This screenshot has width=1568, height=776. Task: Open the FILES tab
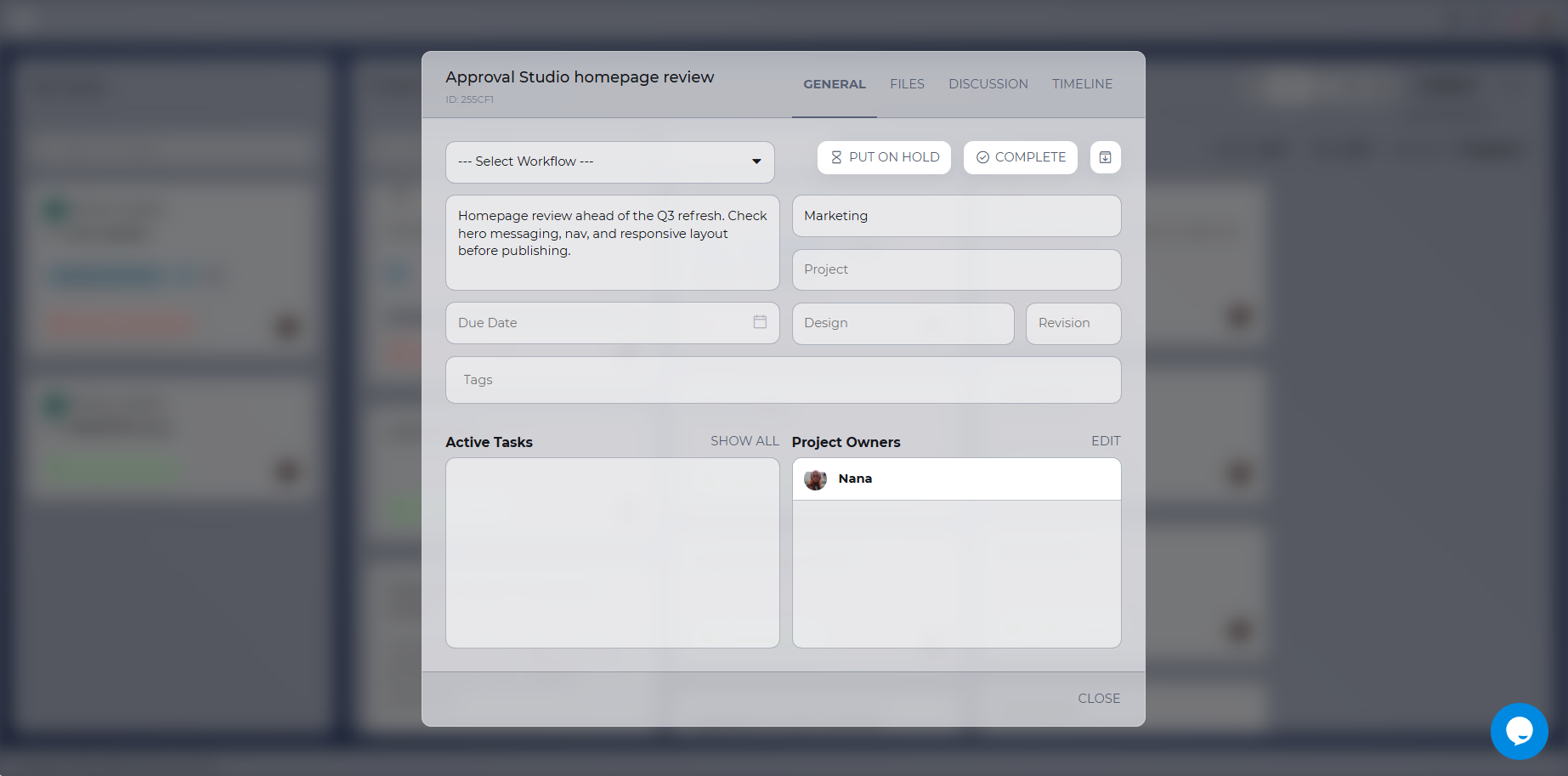pos(907,84)
